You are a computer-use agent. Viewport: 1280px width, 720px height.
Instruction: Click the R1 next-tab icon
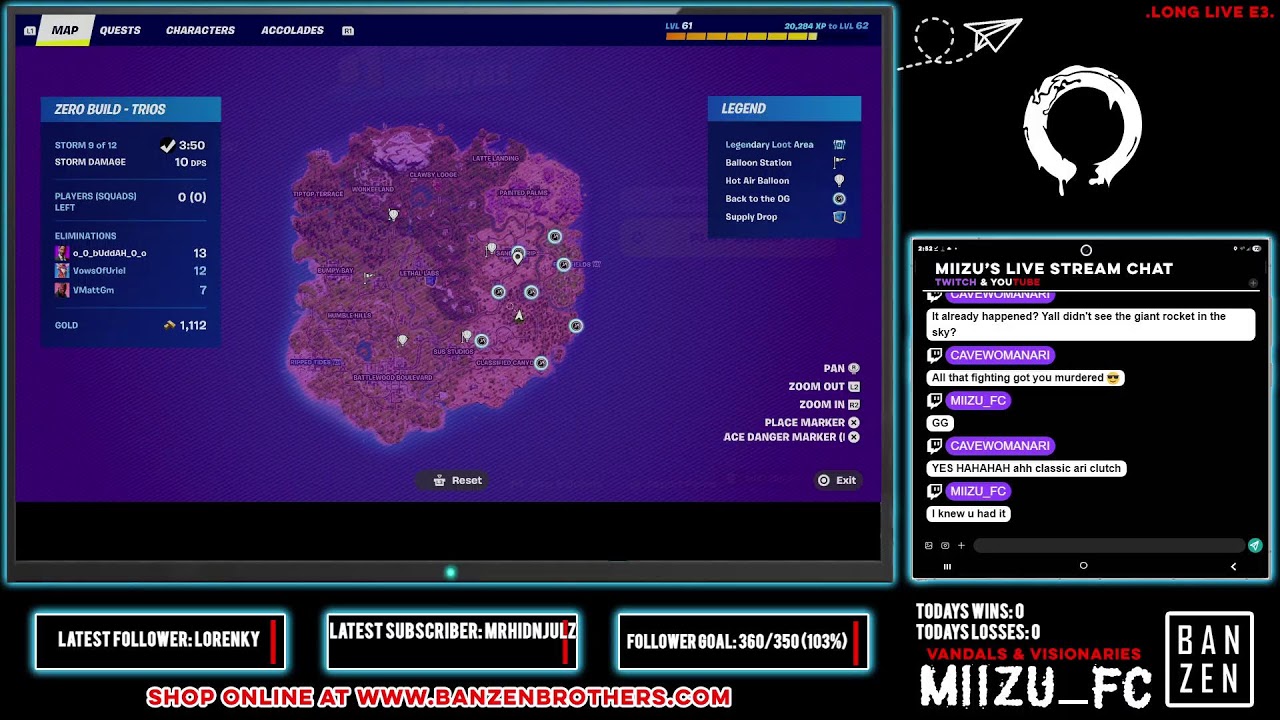pos(348,31)
